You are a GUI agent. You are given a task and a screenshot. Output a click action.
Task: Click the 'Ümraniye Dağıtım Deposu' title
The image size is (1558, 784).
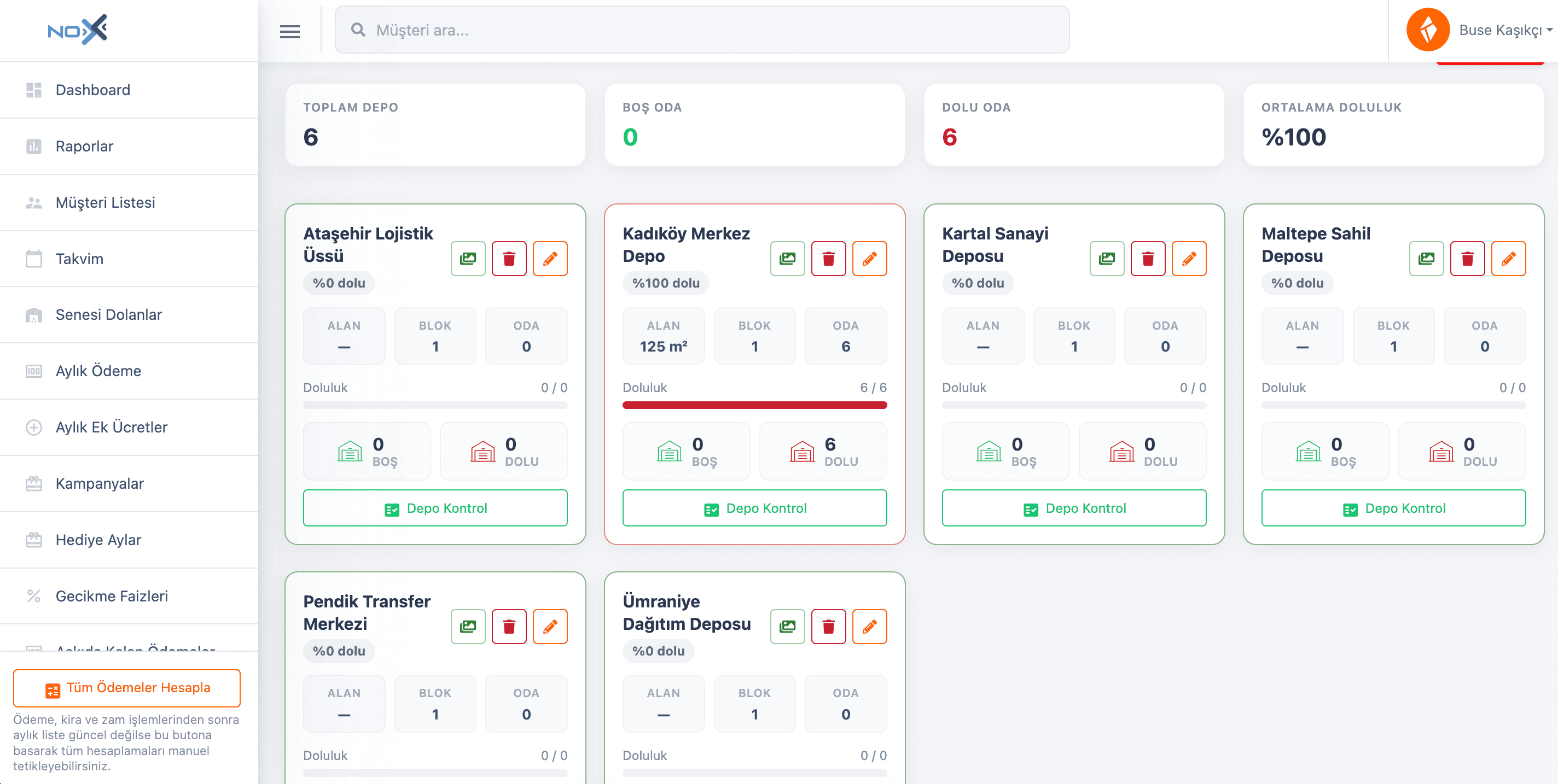[687, 612]
